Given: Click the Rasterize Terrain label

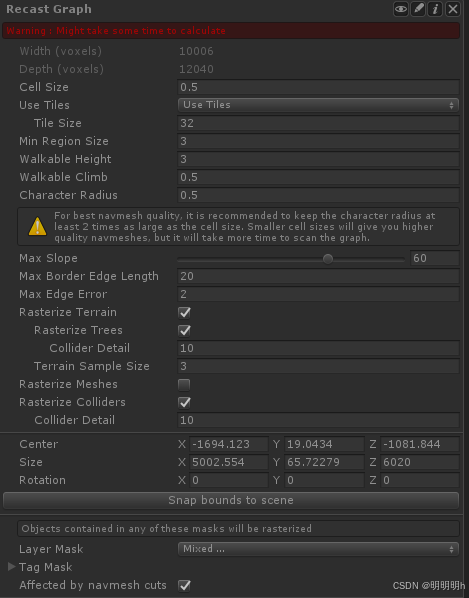Looking at the screenshot, I should pyautogui.click(x=68, y=312).
